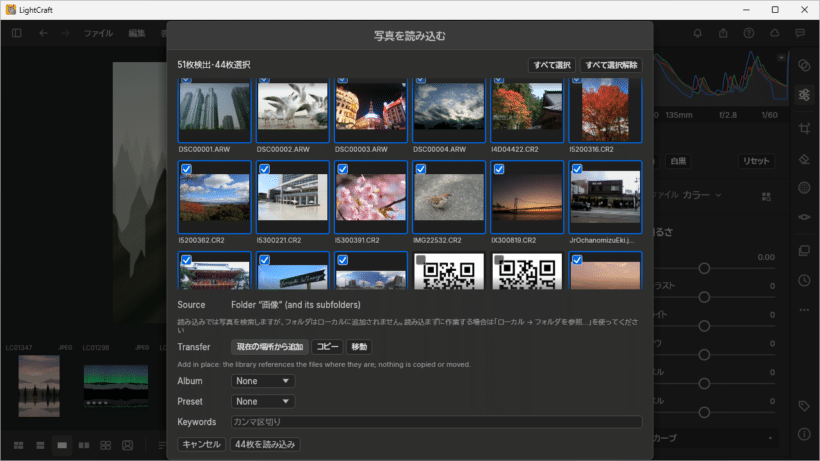Expand the histogram panel chevron

click(781, 57)
